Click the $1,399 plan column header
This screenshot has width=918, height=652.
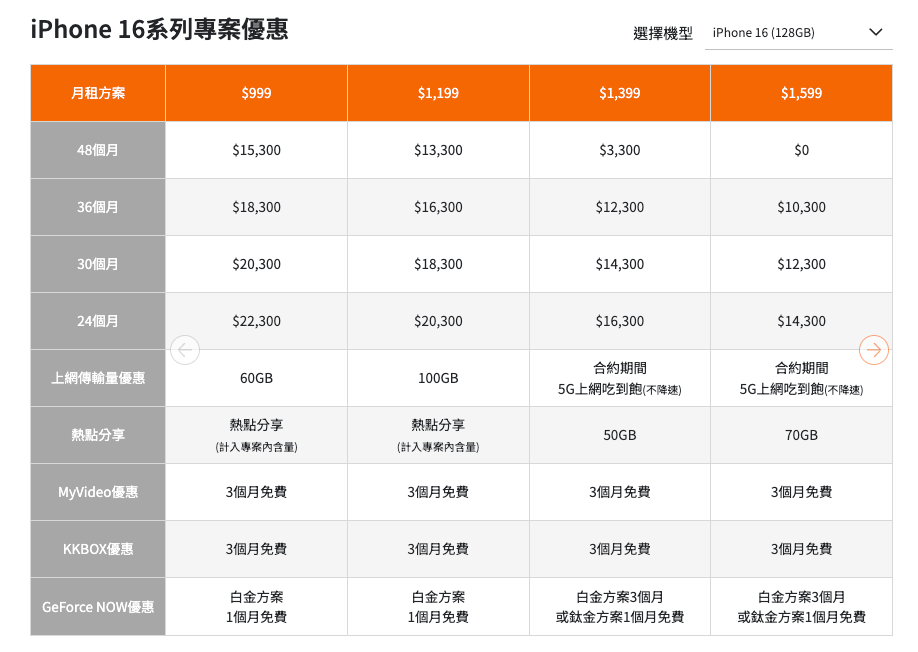tap(619, 93)
